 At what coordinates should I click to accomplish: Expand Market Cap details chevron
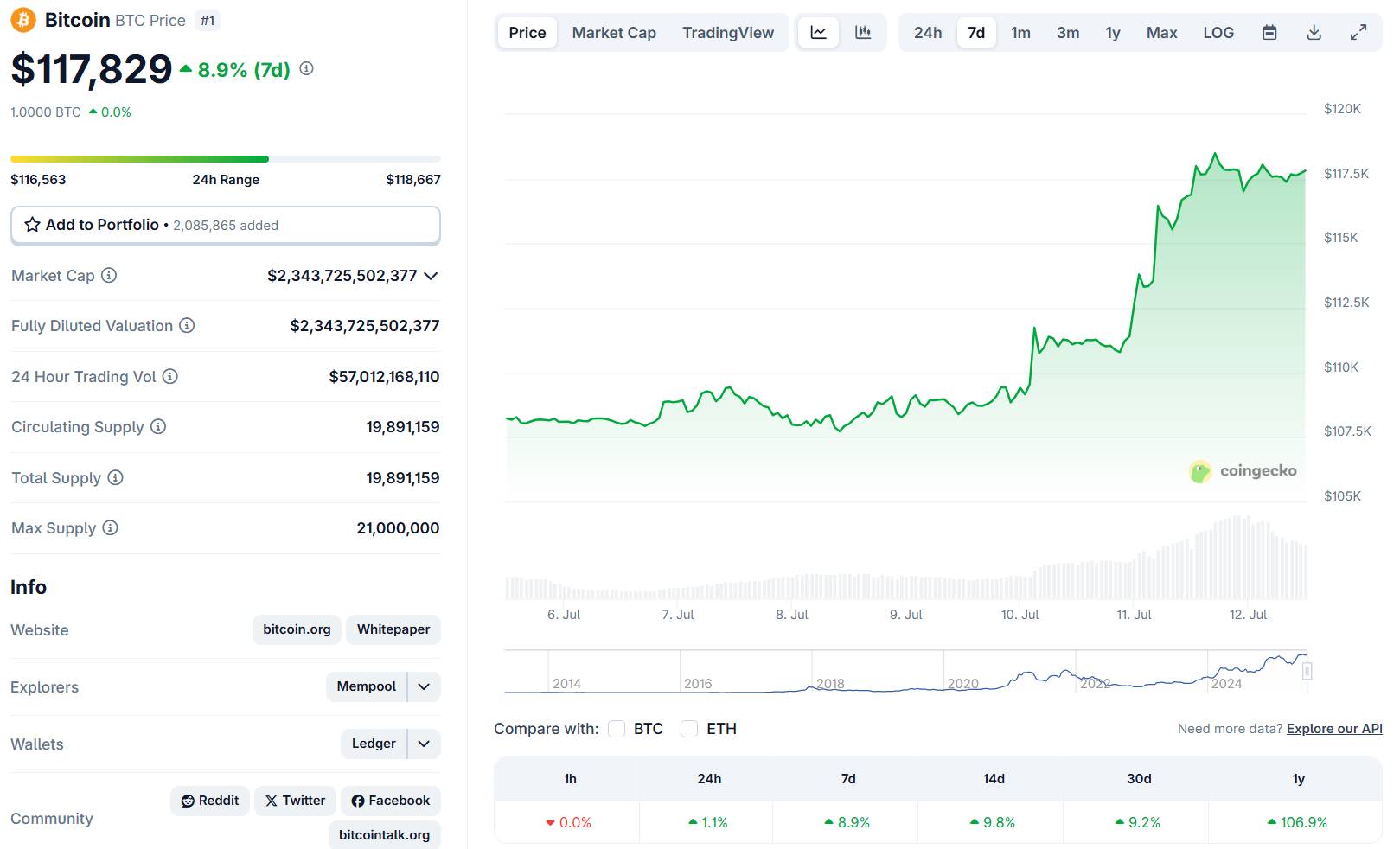click(431, 276)
